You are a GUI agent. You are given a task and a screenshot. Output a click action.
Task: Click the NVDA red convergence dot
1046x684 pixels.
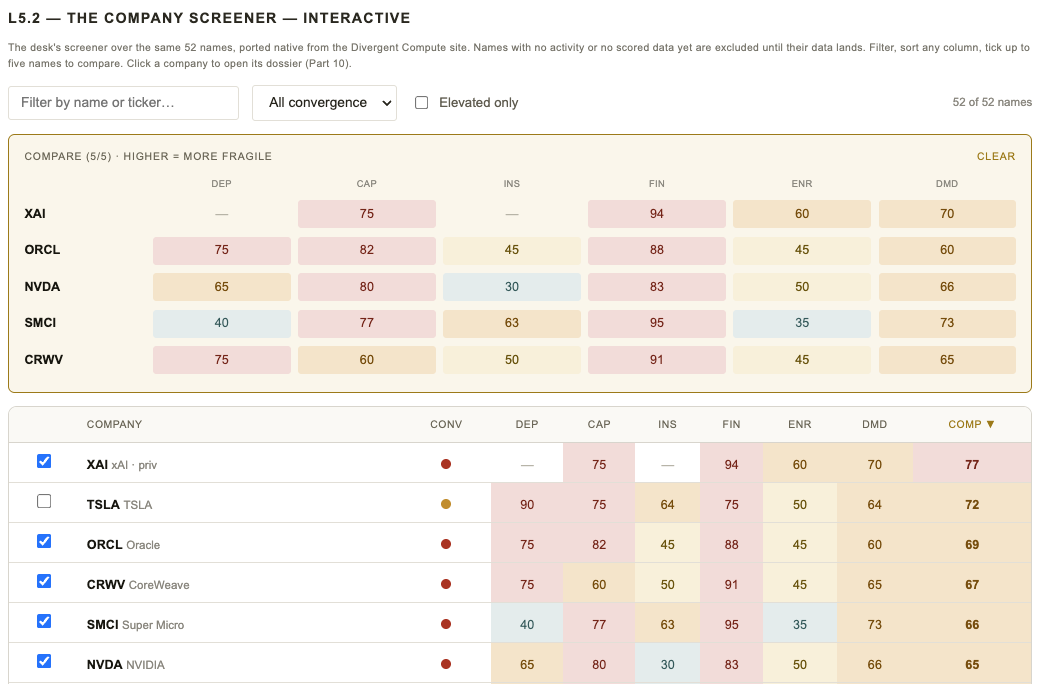(x=446, y=664)
